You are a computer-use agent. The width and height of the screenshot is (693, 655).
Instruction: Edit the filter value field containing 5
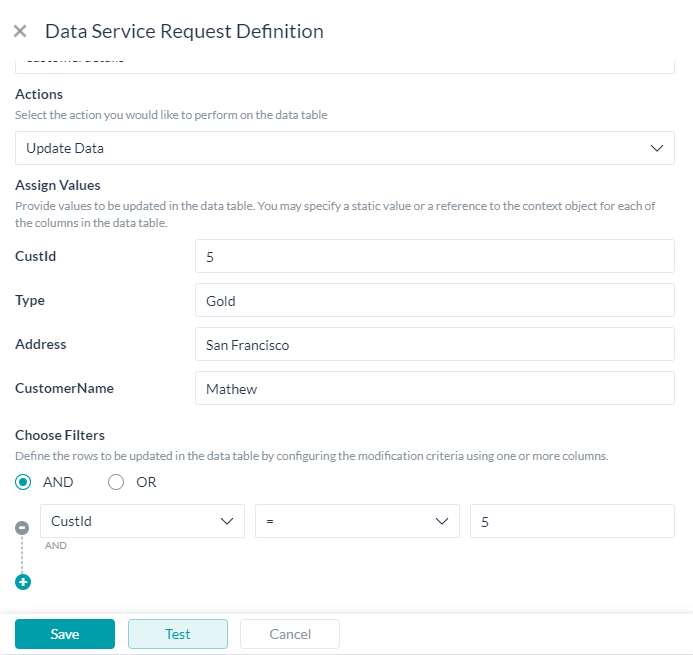point(572,521)
